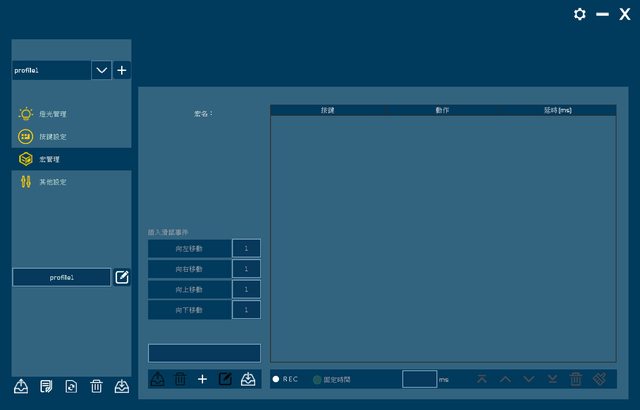Click the ms delay input field
Image resolution: width=640 pixels, height=410 pixels.
click(419, 379)
